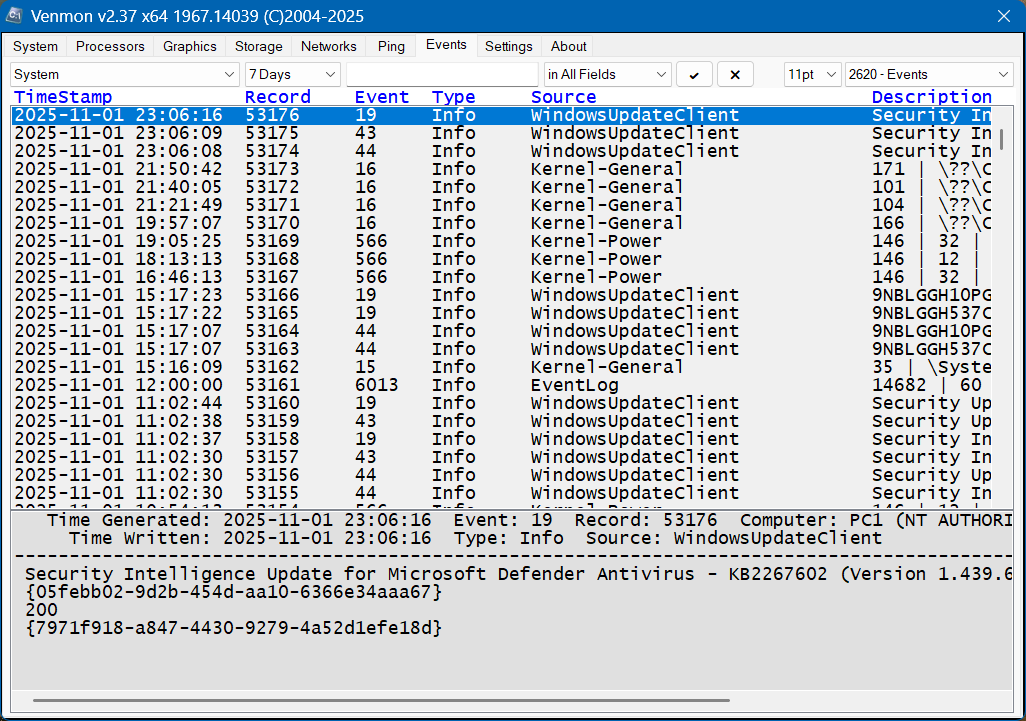This screenshot has width=1026, height=721.
Task: Click the GUID {7971f918-a847-4430-9279-4a52d1efe18d}
Action: (234, 628)
